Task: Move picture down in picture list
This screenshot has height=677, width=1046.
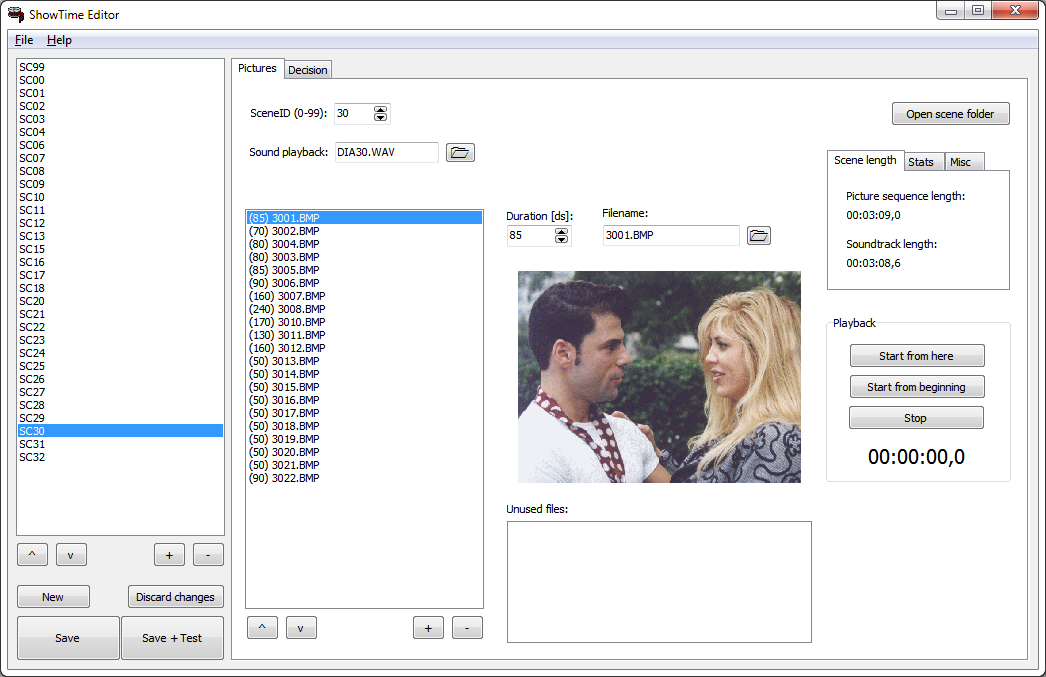Action: [x=301, y=628]
